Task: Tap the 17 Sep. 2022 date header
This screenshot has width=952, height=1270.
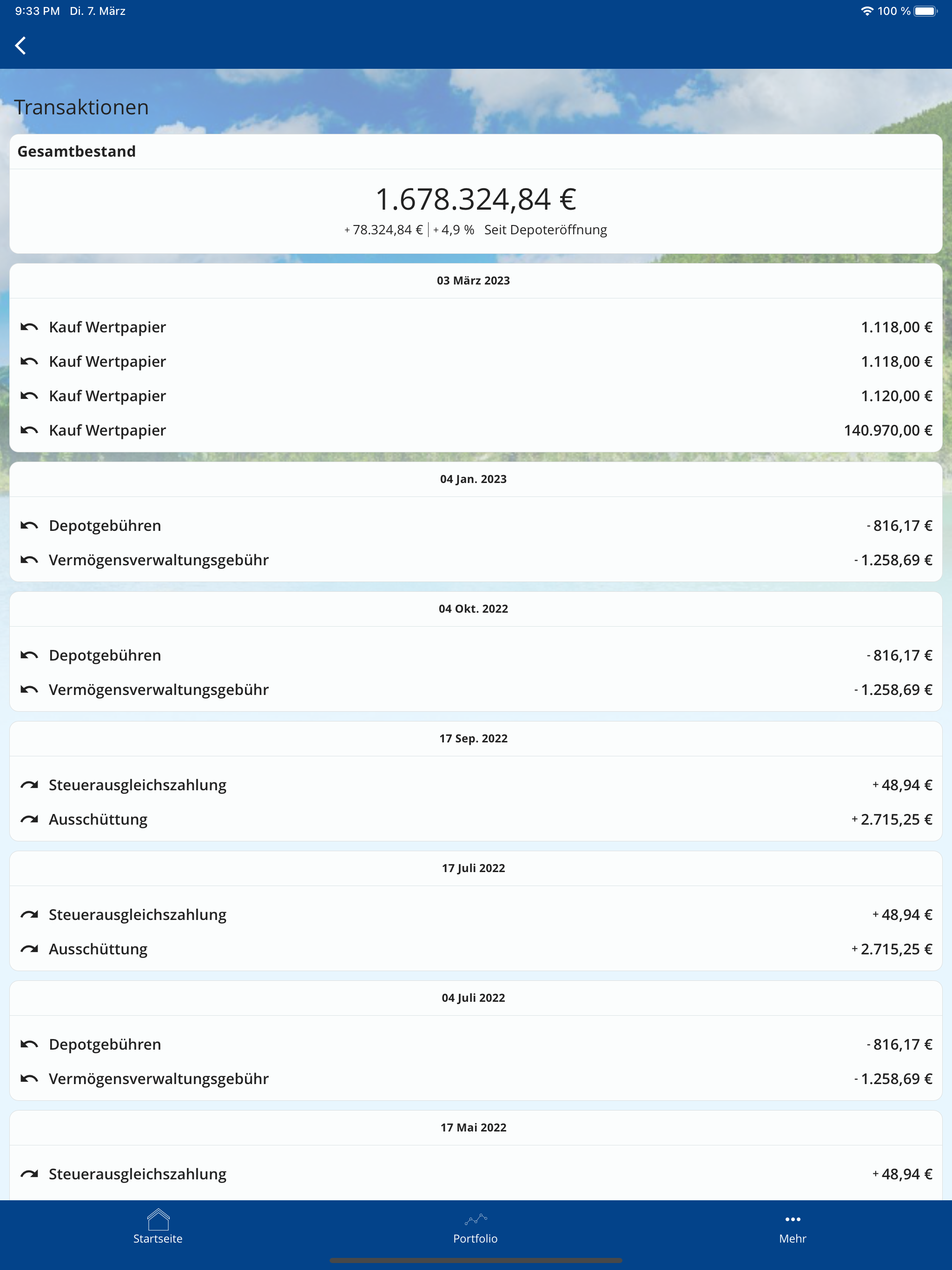Action: point(474,739)
